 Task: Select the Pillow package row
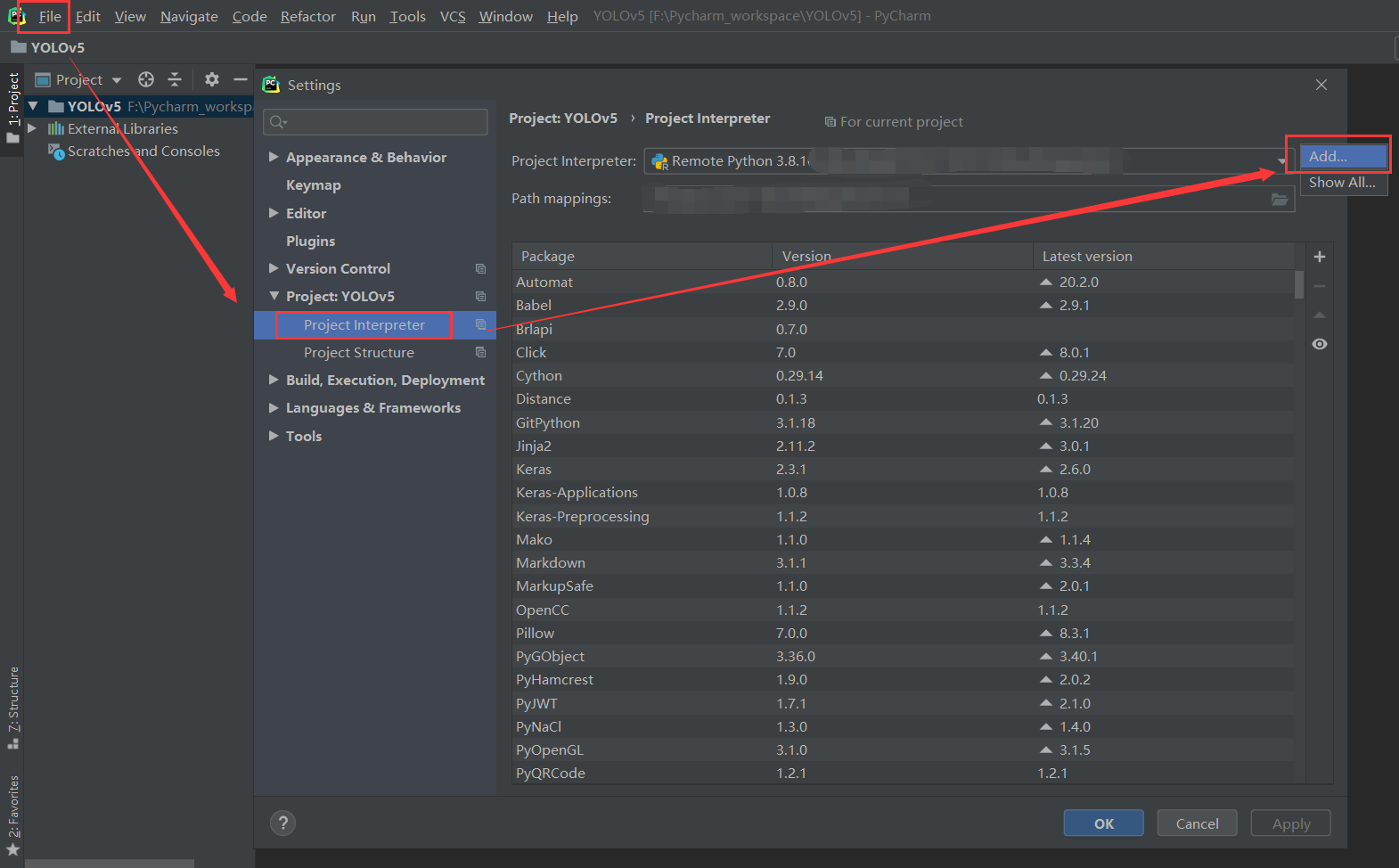(x=903, y=634)
